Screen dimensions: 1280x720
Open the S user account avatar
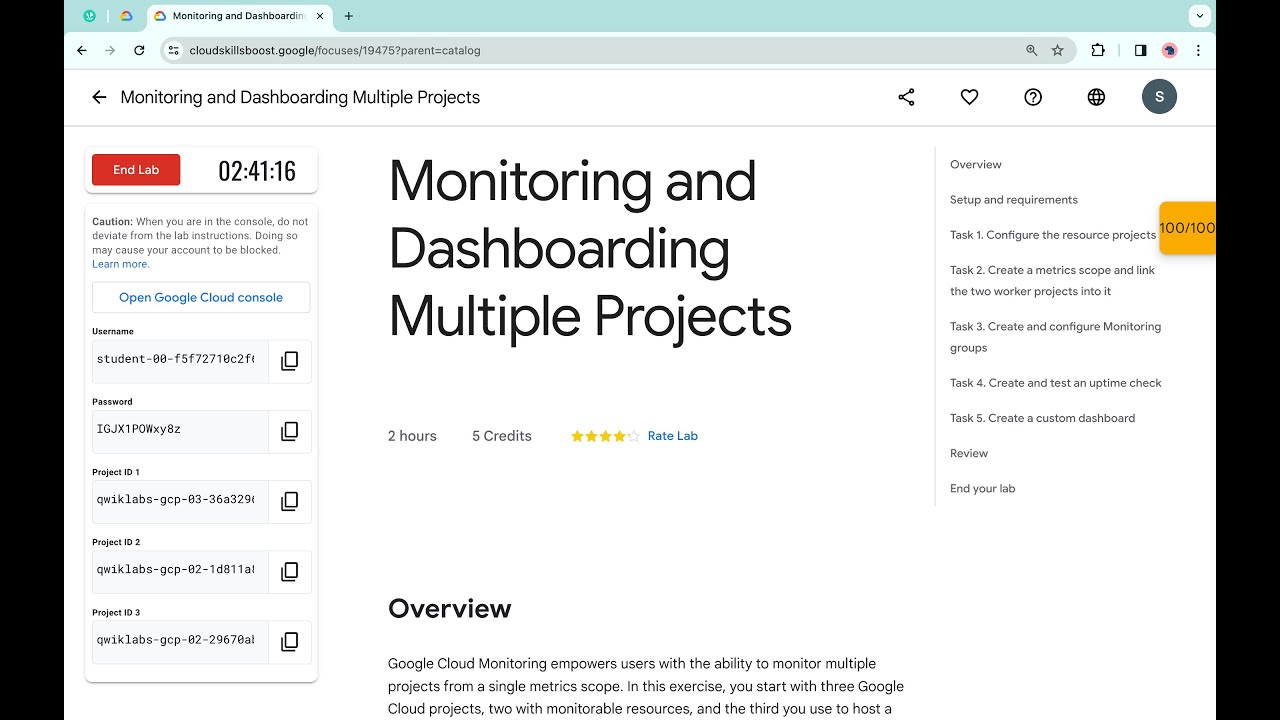(1159, 97)
